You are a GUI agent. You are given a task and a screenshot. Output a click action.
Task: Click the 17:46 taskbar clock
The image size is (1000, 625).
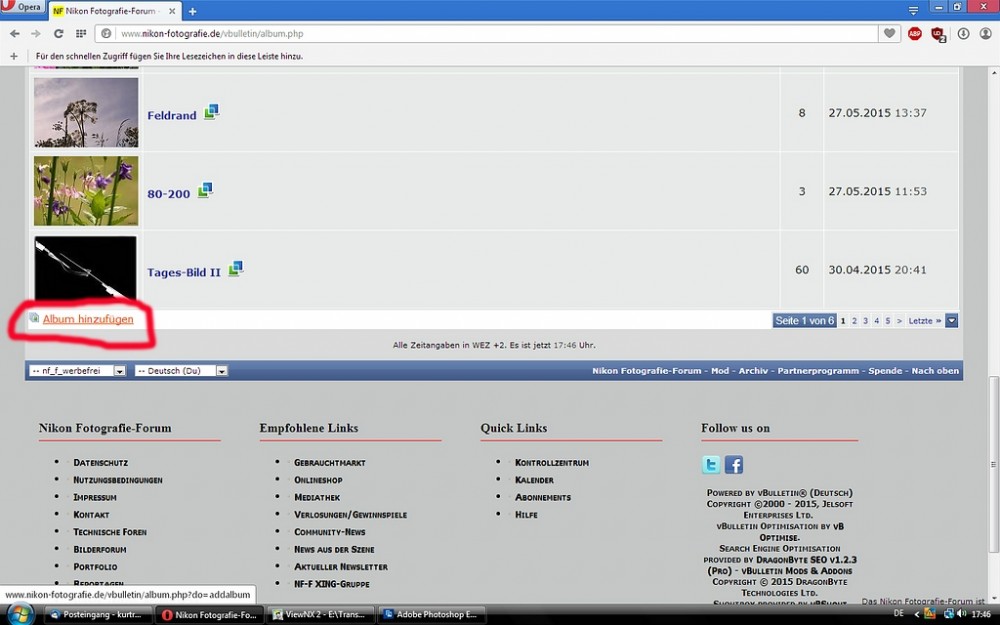pyautogui.click(x=981, y=615)
